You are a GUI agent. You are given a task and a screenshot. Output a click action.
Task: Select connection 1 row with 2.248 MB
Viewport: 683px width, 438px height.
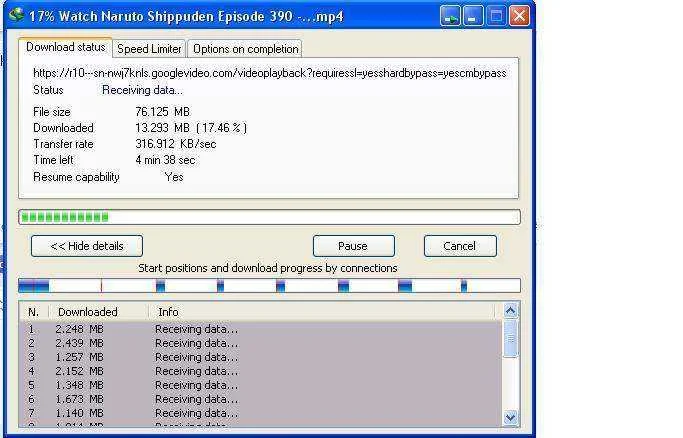tap(260, 329)
